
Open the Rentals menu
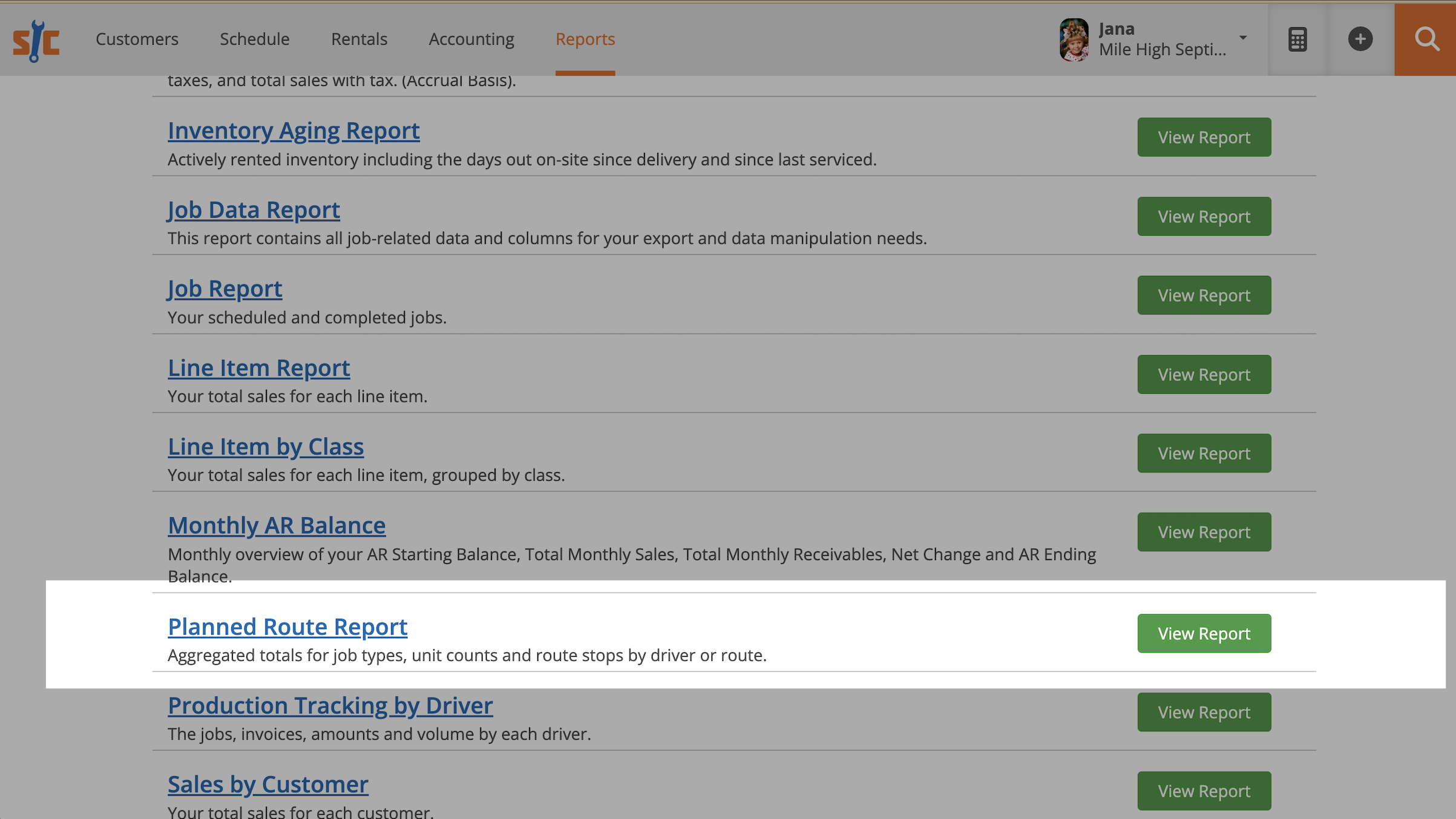(x=359, y=39)
